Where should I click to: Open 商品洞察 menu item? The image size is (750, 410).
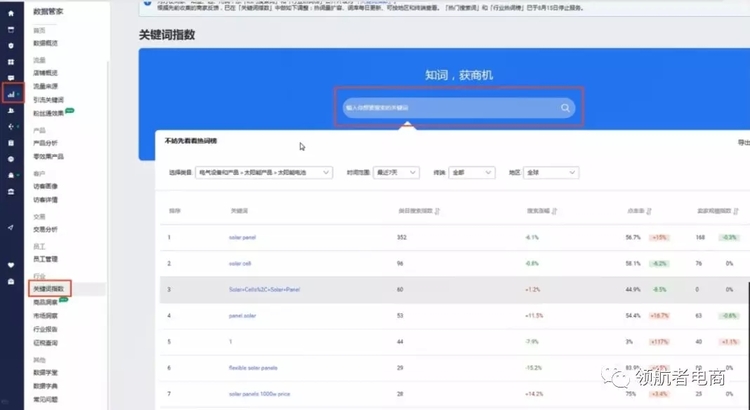tap(45, 302)
